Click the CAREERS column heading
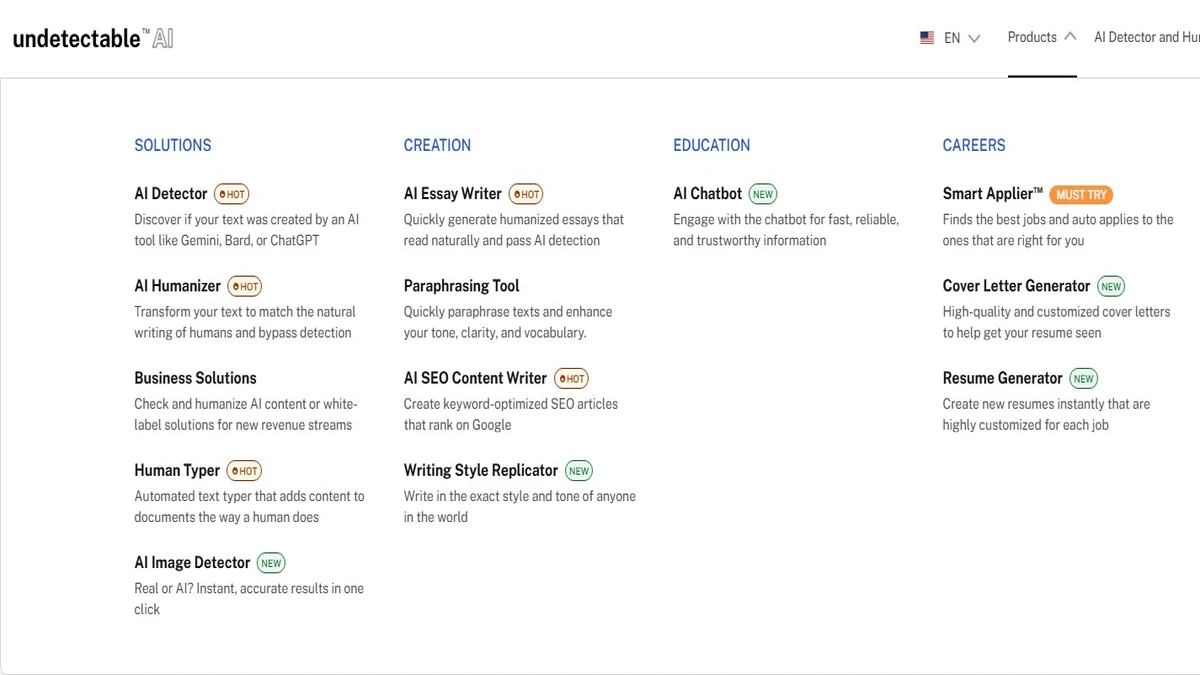Viewport: 1200px width, 675px height. 974,145
